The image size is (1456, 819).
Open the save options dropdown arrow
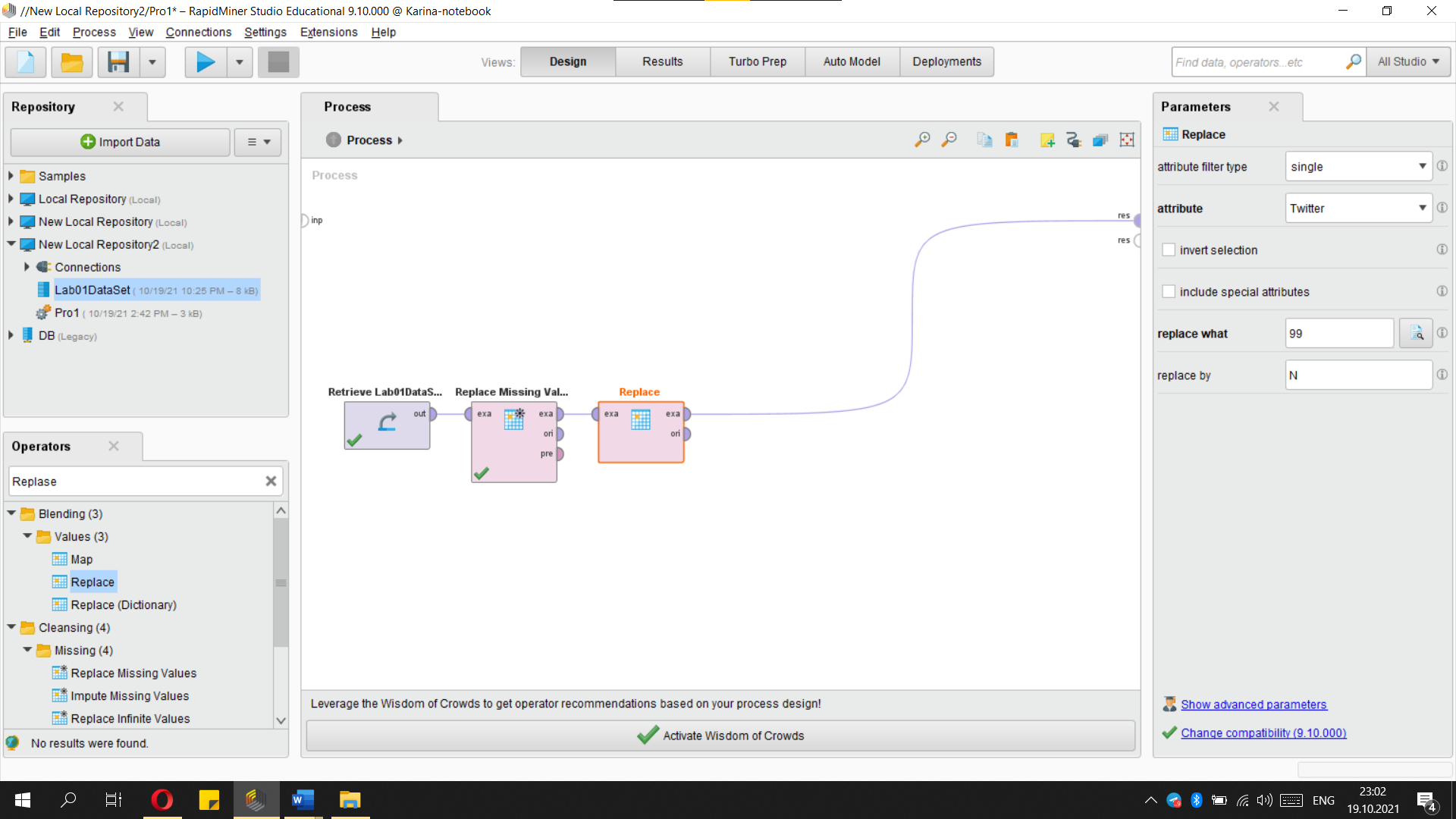tap(152, 61)
